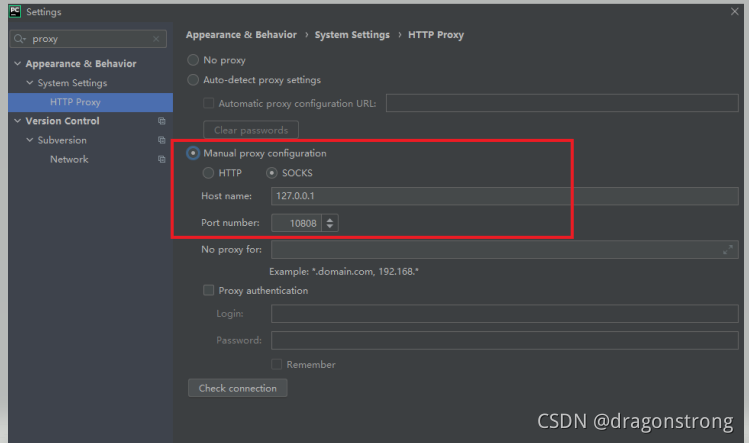Collapse the Version Control tree node
The width and height of the screenshot is (749, 443).
(18, 121)
